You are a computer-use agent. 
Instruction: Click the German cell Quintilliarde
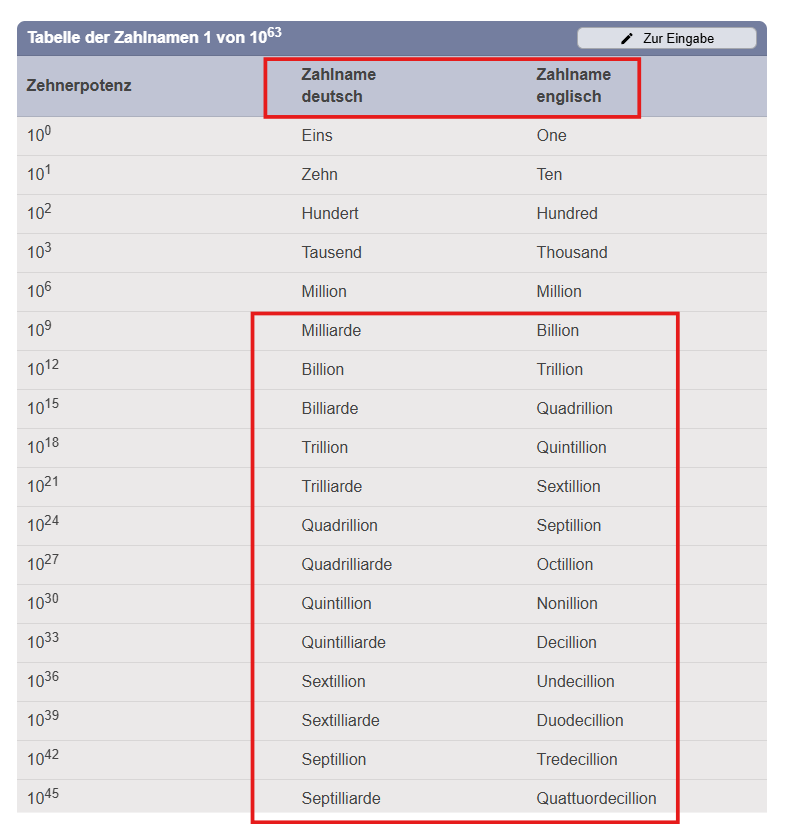[343, 642]
